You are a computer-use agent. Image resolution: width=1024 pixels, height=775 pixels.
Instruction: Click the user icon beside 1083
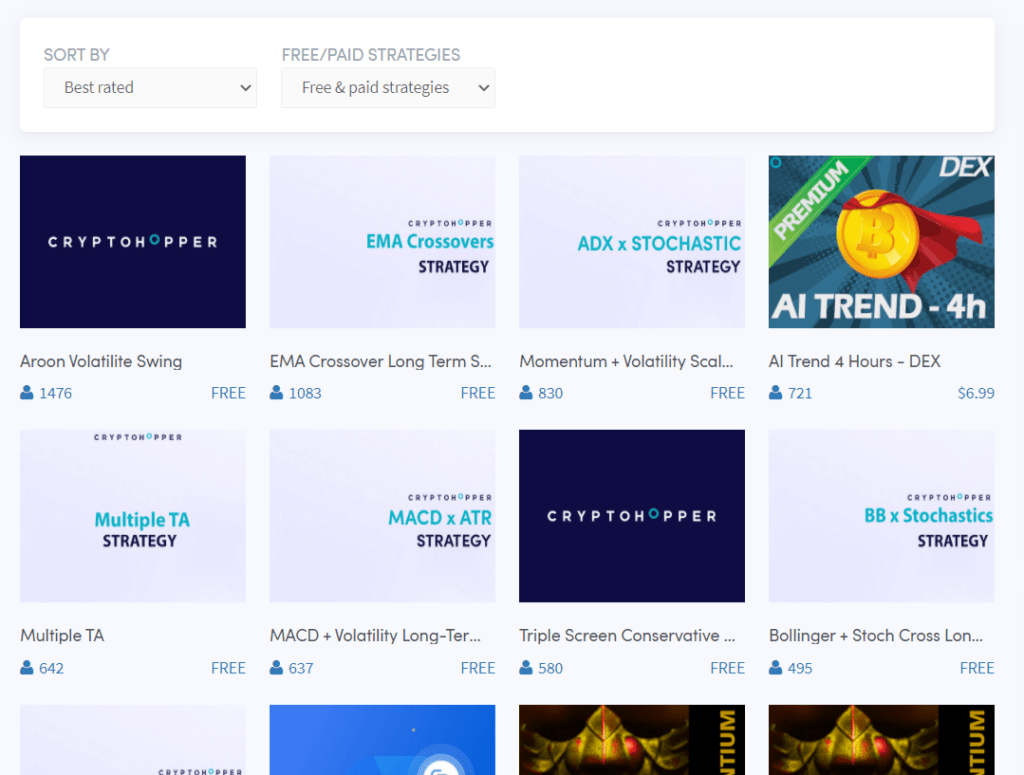click(276, 392)
